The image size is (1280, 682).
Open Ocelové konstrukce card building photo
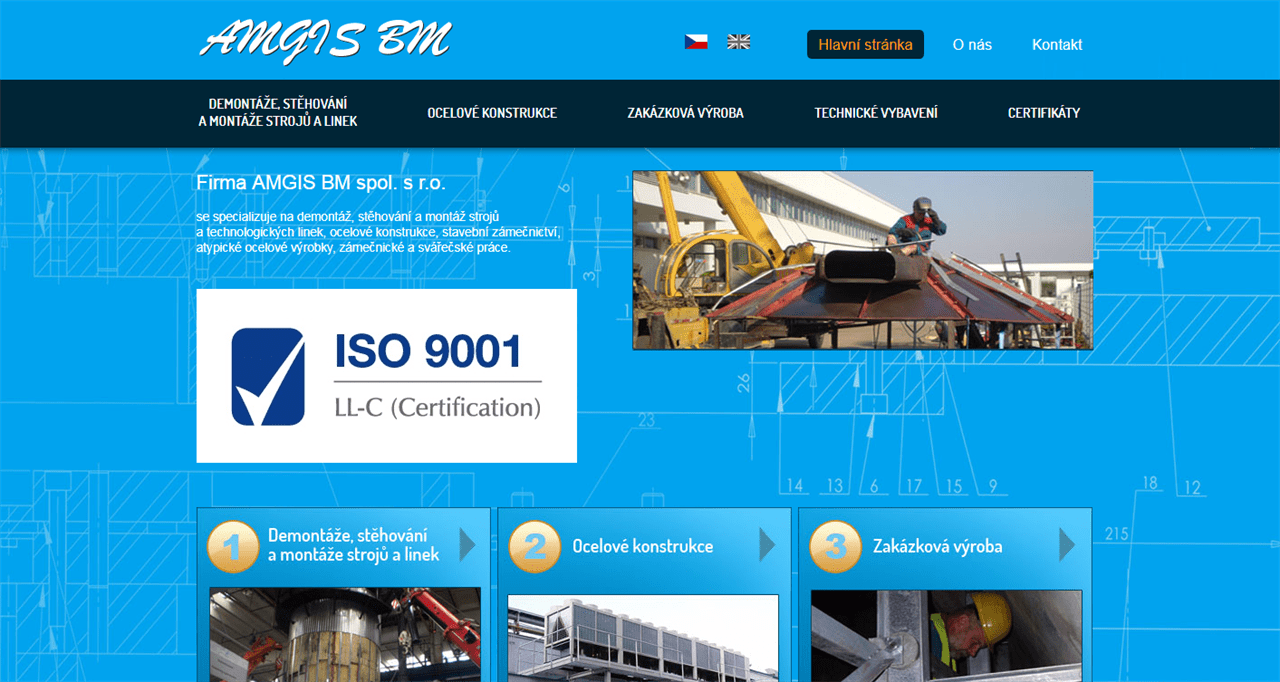643,638
